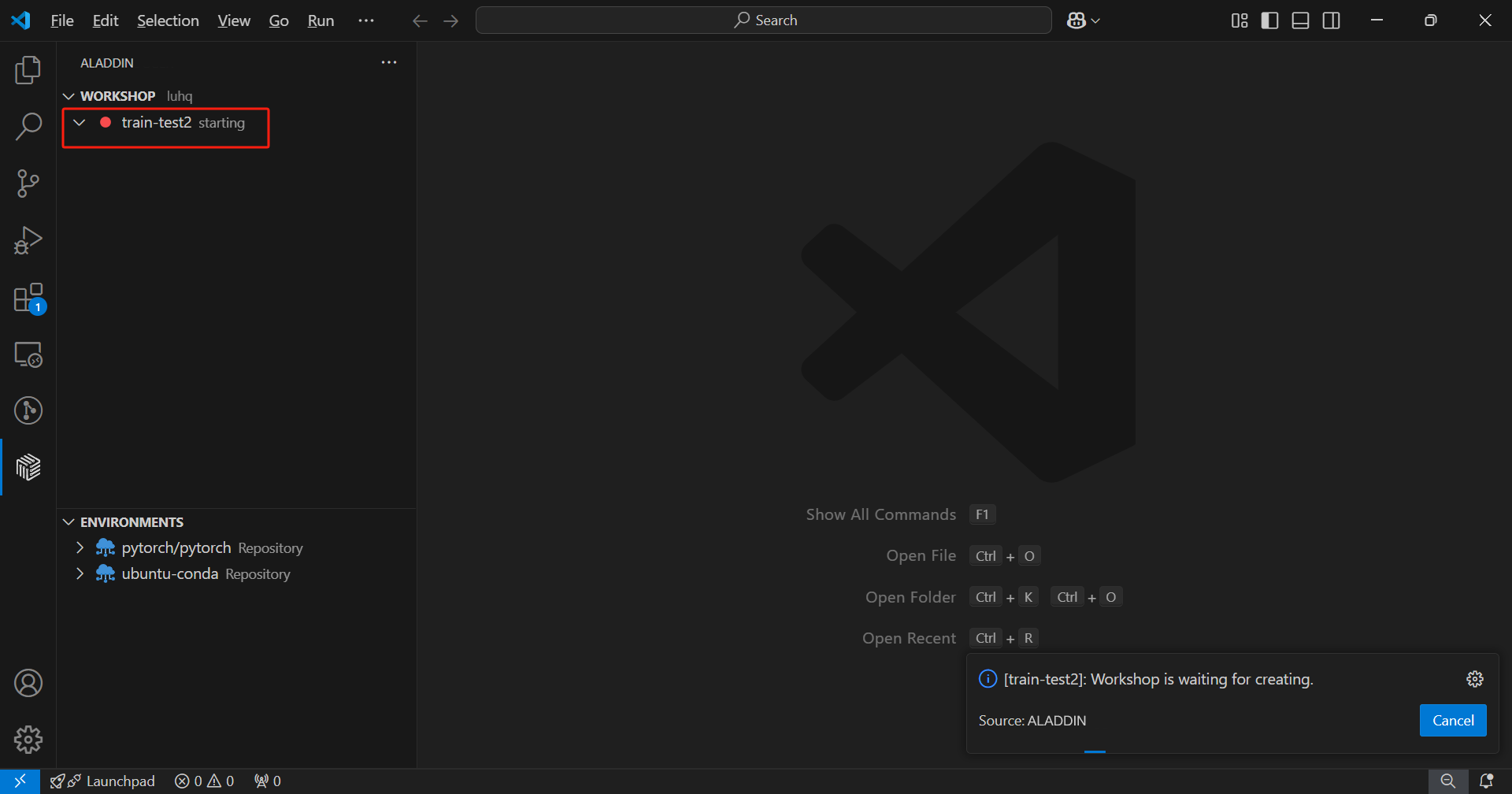The width and height of the screenshot is (1512, 794).
Task: Open the Explorer view in activity bar
Action: point(28,70)
